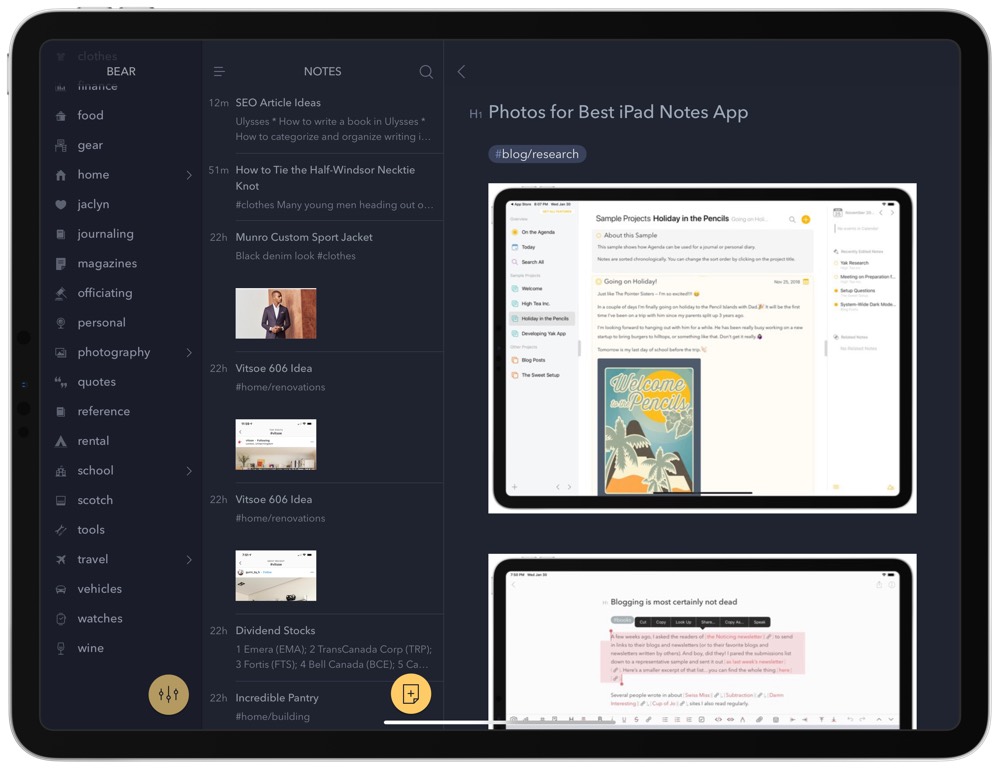This screenshot has height=770, width=1000.
Task: Select the home tag house icon
Action: (x=61, y=175)
